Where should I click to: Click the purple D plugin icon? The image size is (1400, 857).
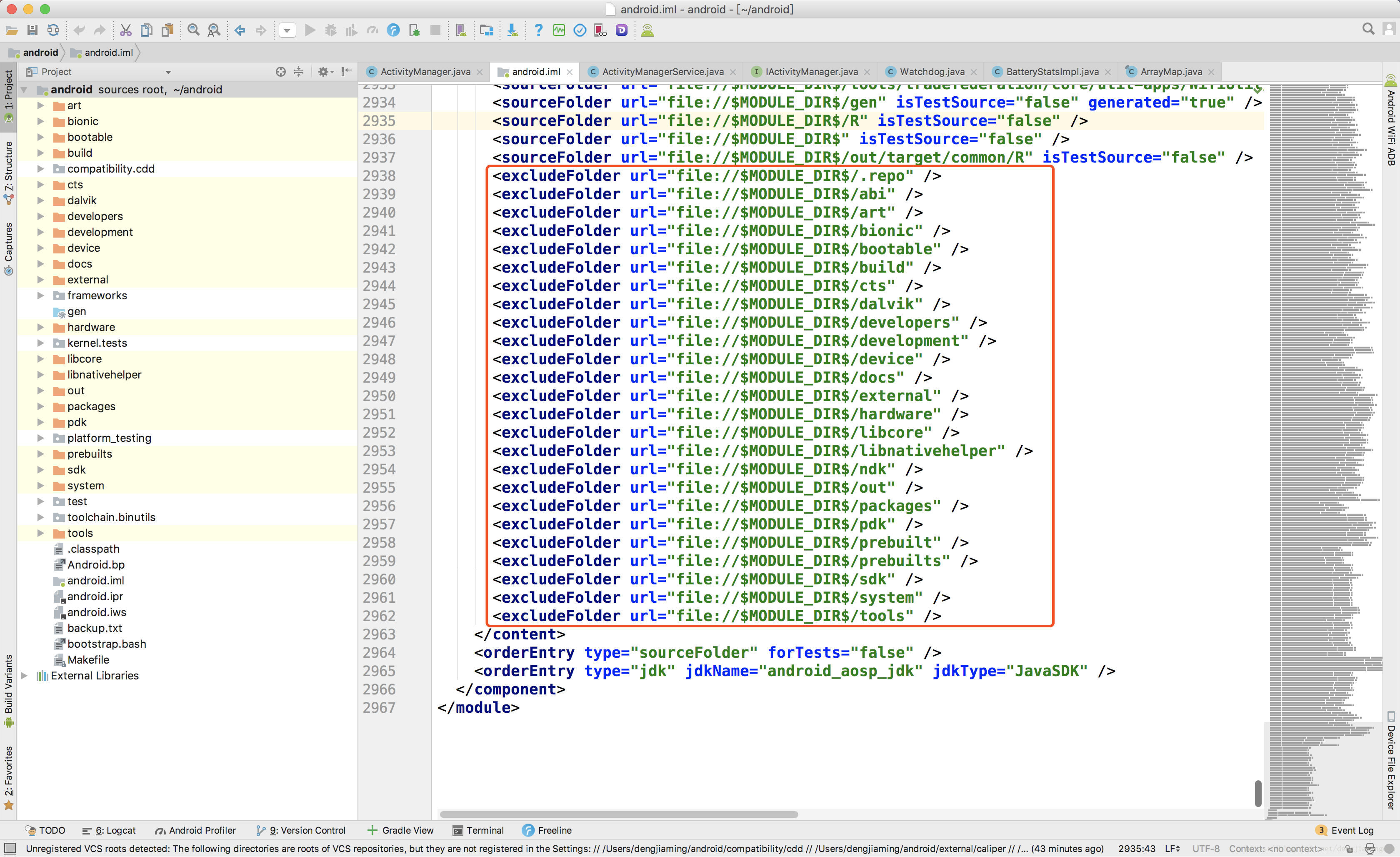pos(622,30)
